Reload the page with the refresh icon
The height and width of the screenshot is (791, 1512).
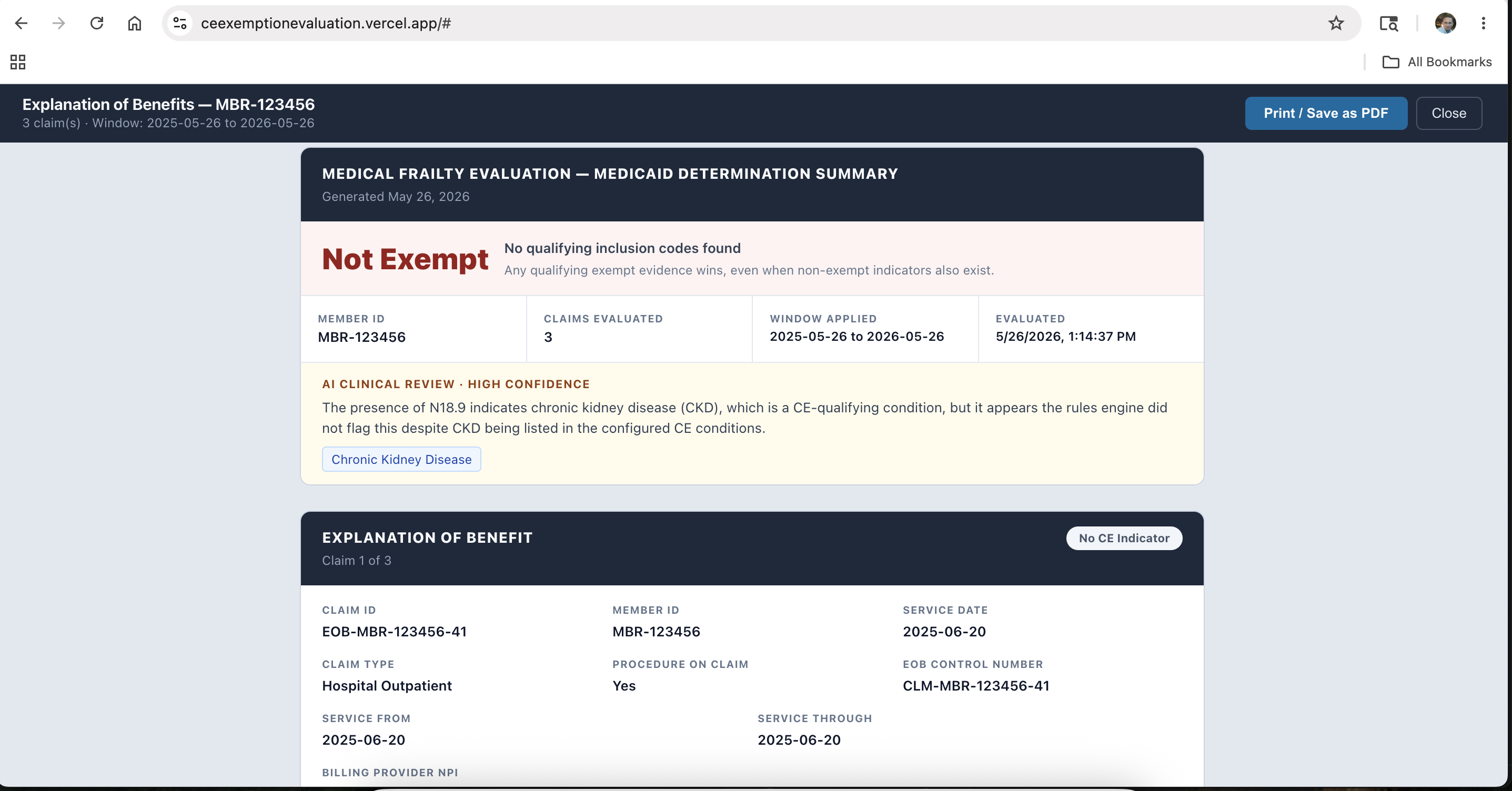tap(97, 24)
